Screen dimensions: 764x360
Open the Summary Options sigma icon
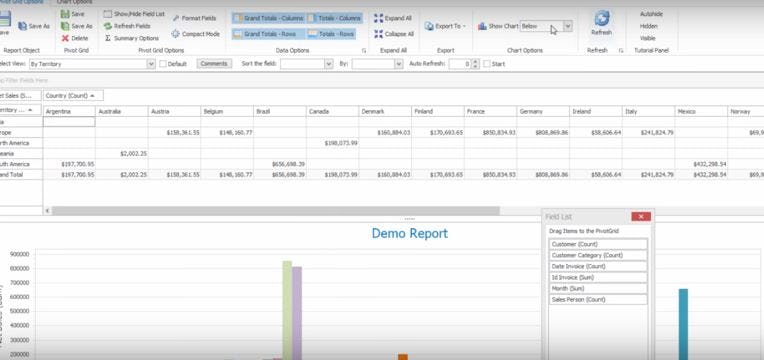[108, 38]
